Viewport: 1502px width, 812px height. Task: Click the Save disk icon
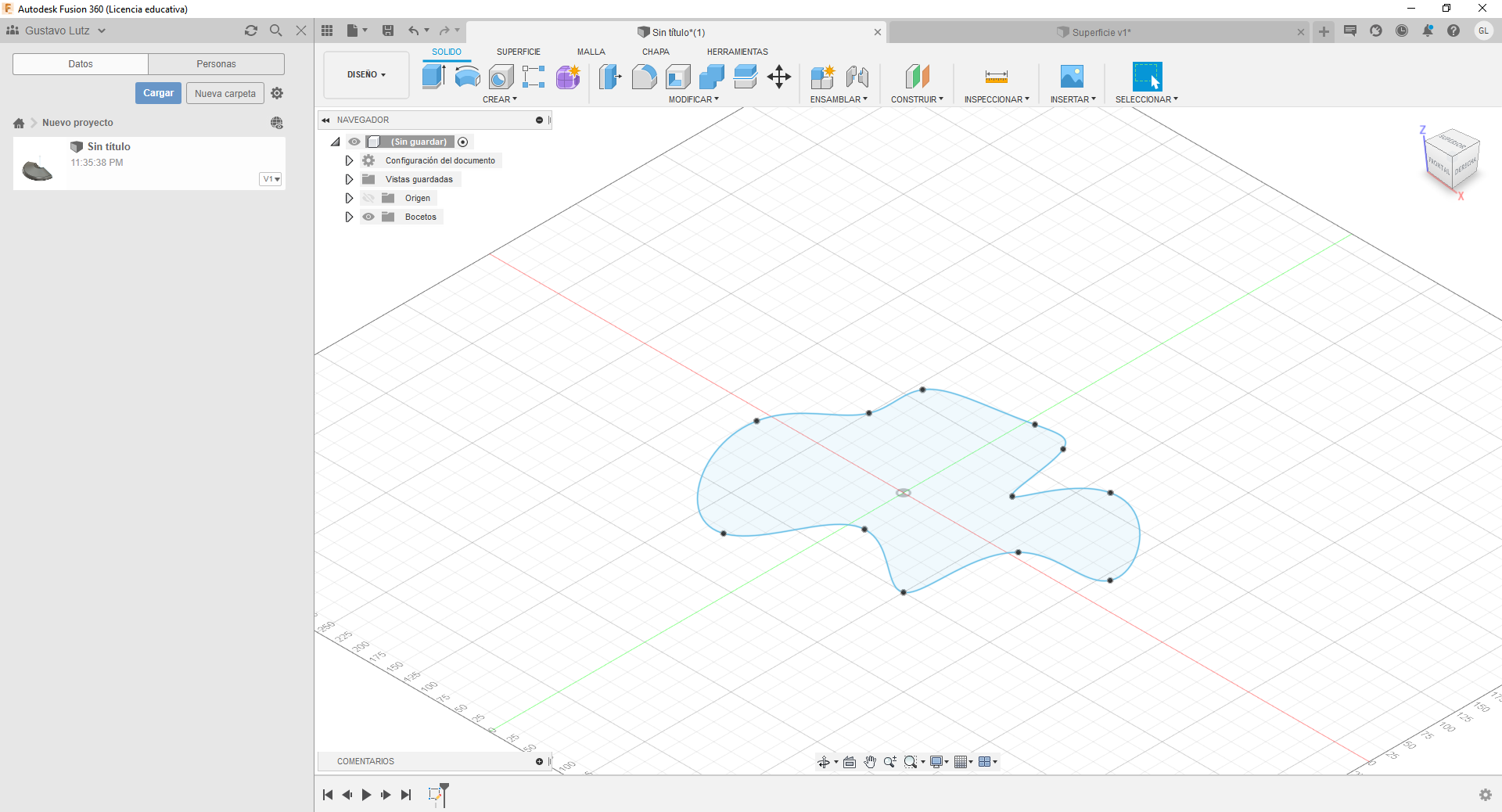click(388, 31)
